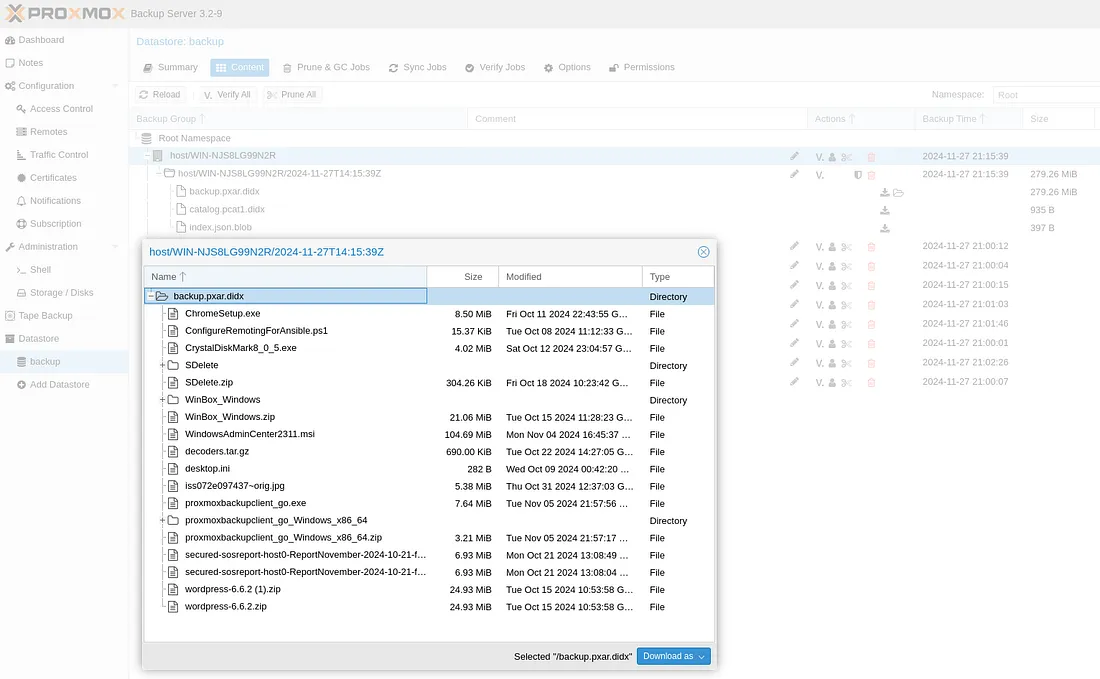Open Sync Jobs tab

click(417, 67)
